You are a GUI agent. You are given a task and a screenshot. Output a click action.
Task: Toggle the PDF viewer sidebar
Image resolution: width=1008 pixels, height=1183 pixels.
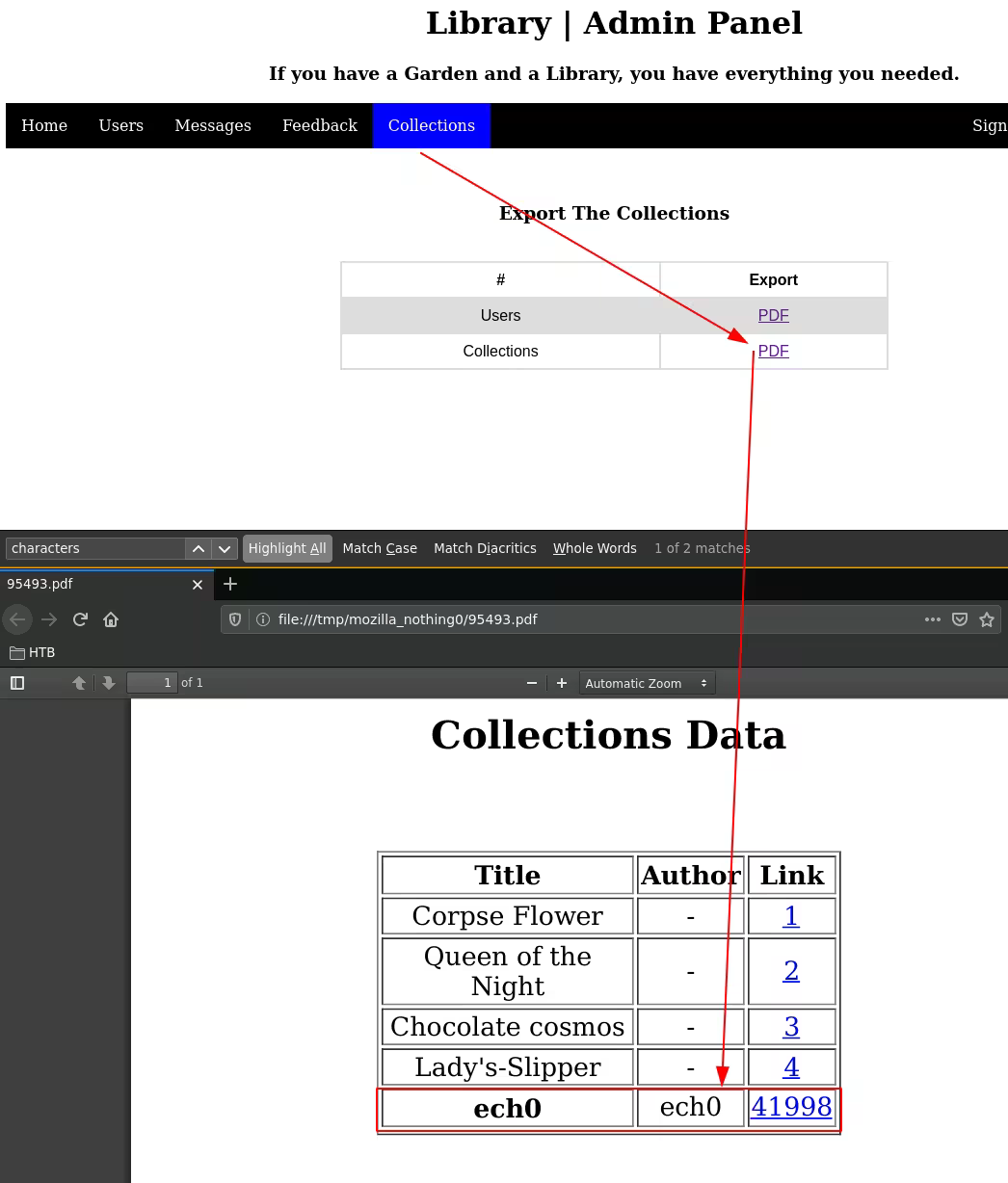[17, 683]
